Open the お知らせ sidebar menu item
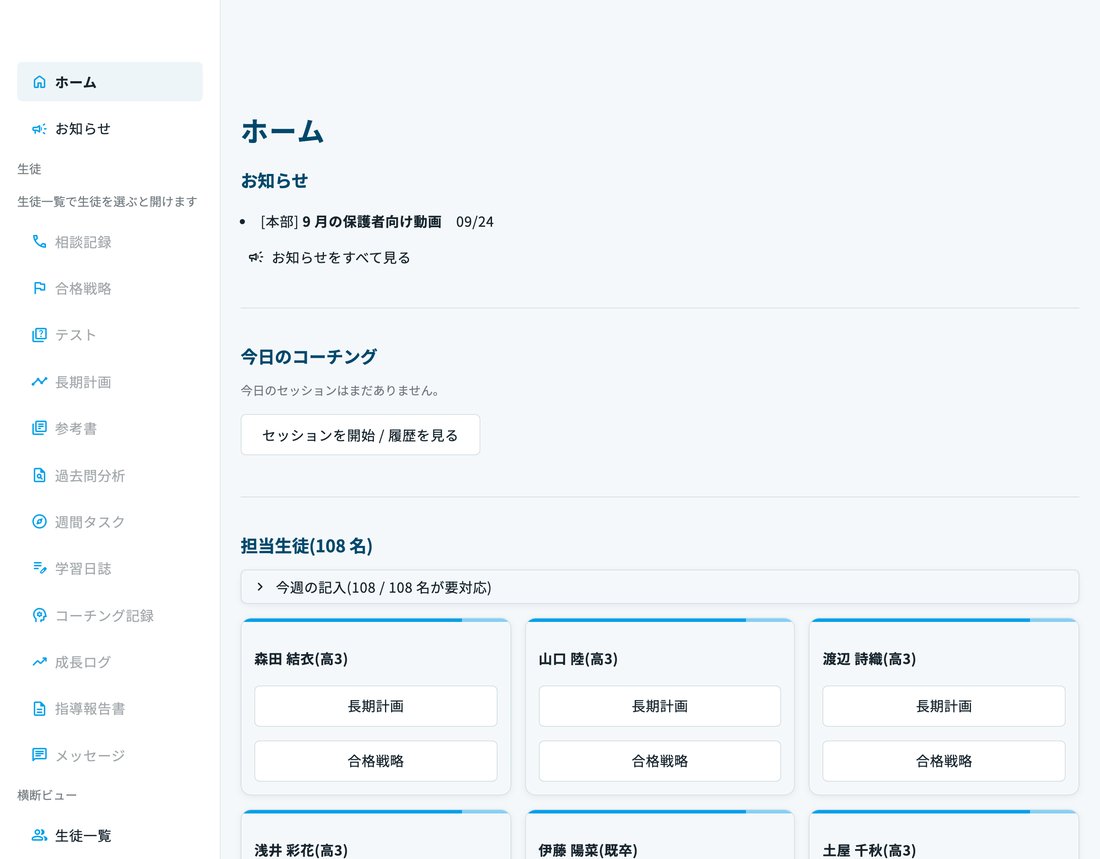Image resolution: width=1100 pixels, height=859 pixels. coord(109,129)
